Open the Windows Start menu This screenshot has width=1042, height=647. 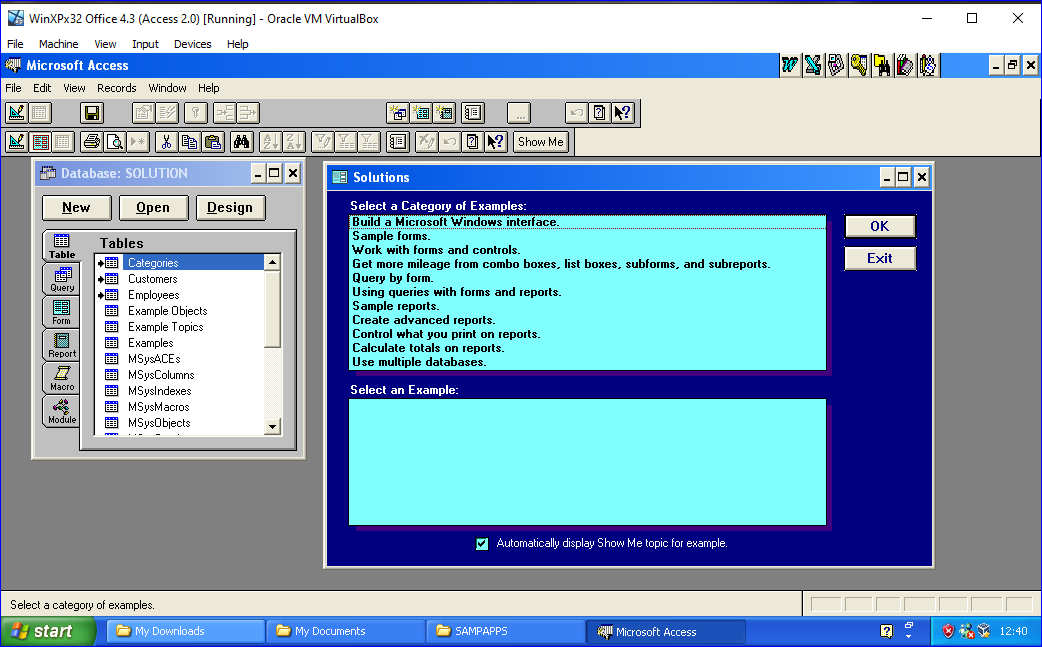pos(48,631)
